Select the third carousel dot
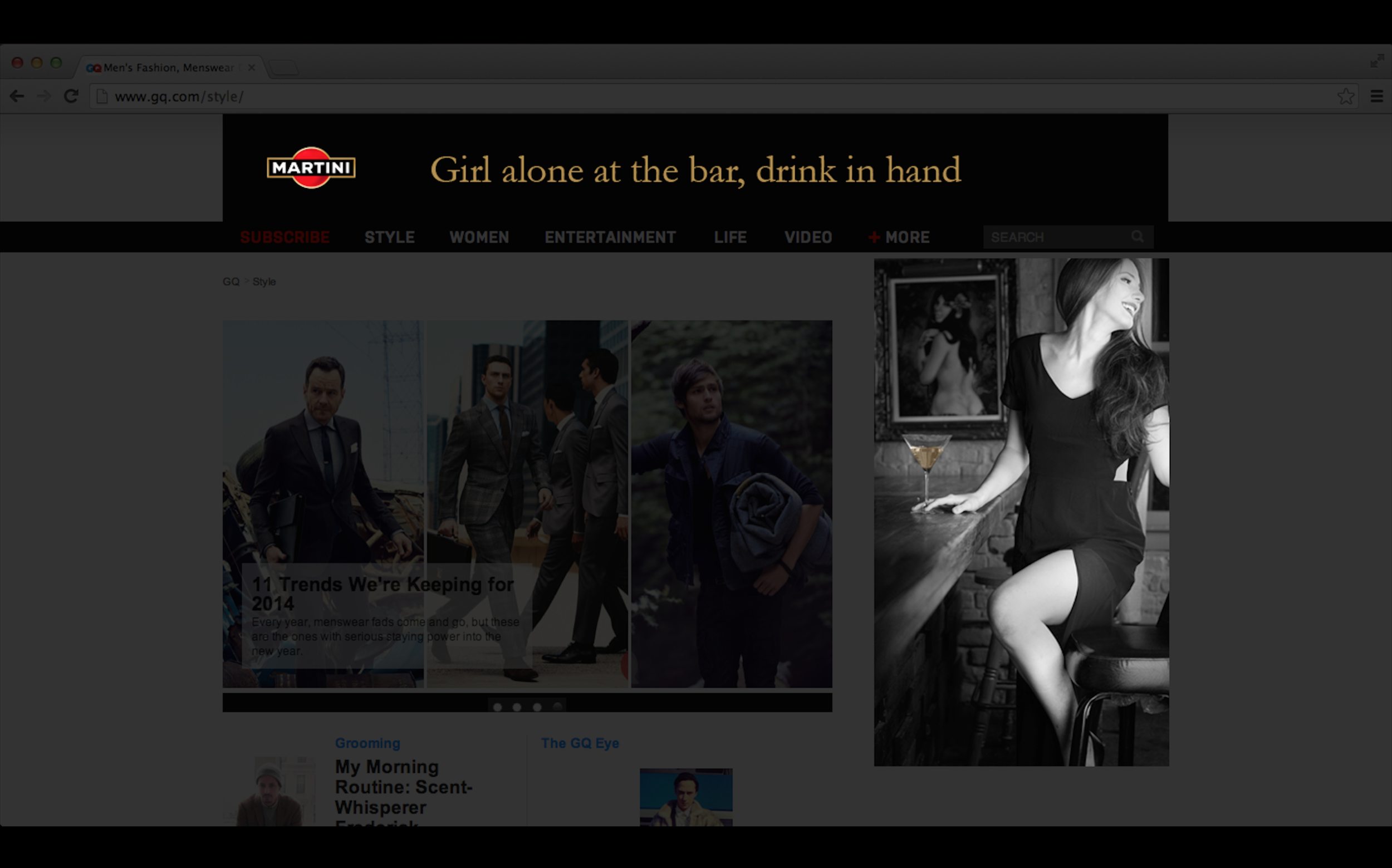 pos(537,707)
